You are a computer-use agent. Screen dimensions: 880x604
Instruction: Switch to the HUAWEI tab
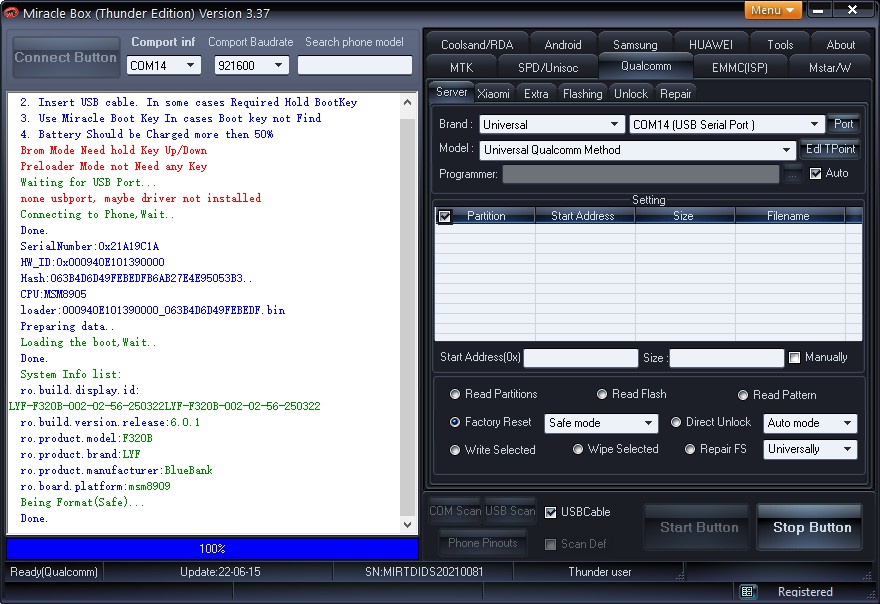point(711,44)
